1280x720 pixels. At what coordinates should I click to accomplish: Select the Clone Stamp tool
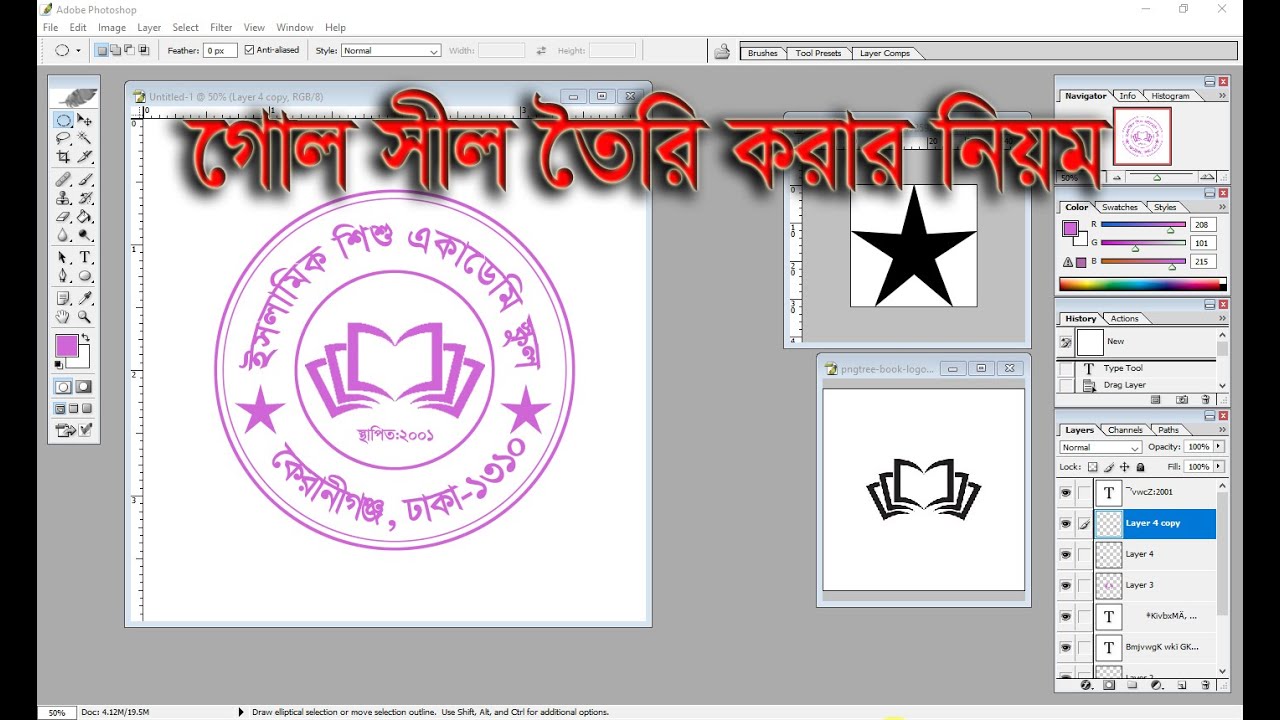coord(63,198)
